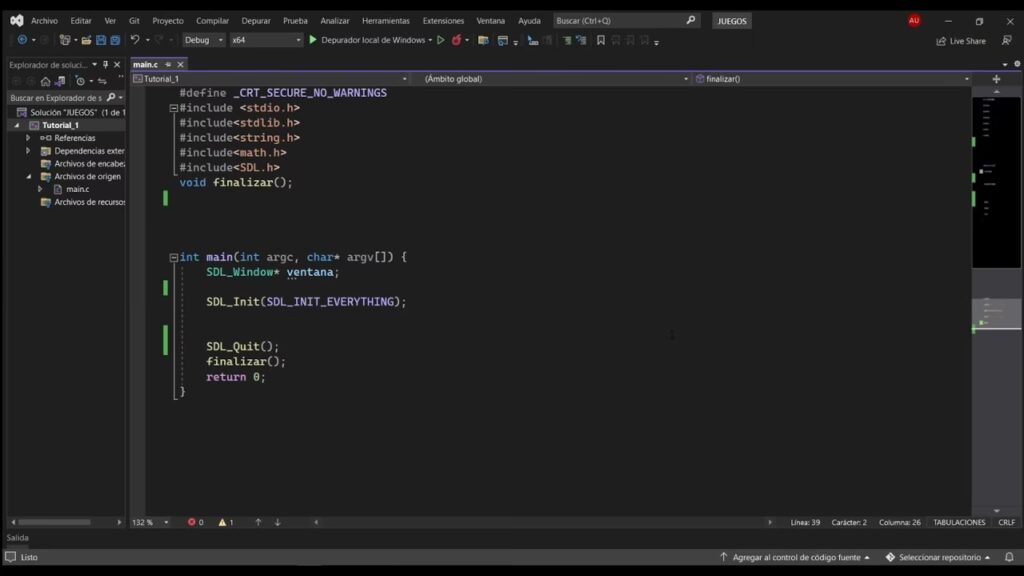Click the notifications bell in status bar
Viewport: 1024px width, 576px height.
[1009, 557]
